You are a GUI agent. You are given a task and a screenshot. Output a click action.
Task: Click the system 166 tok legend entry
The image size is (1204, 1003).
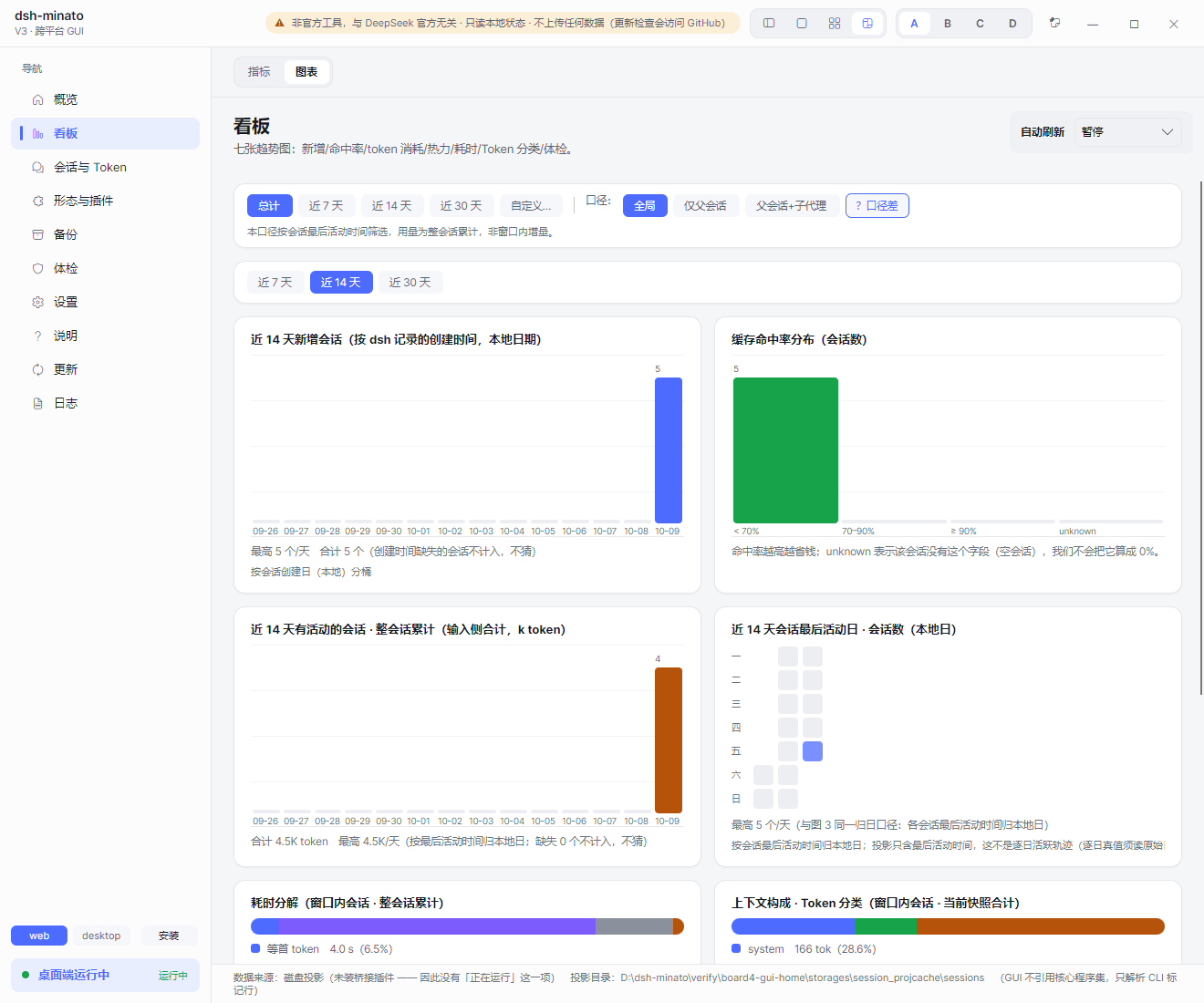click(x=804, y=949)
